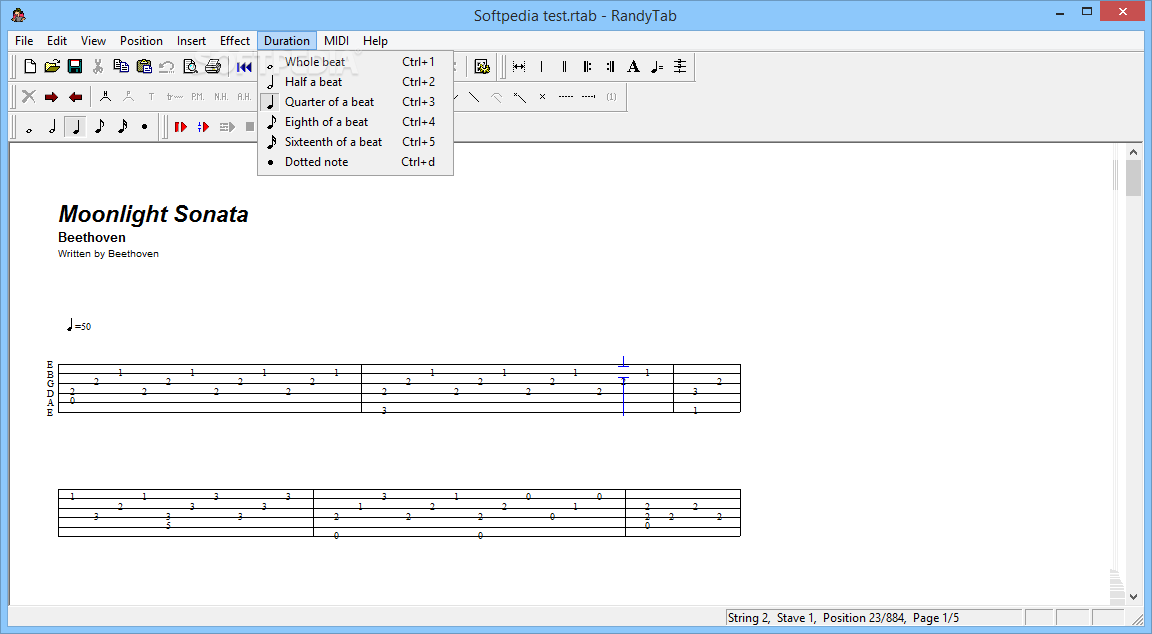1152x634 pixels.
Task: Click the red right arrow icon
Action: point(51,97)
